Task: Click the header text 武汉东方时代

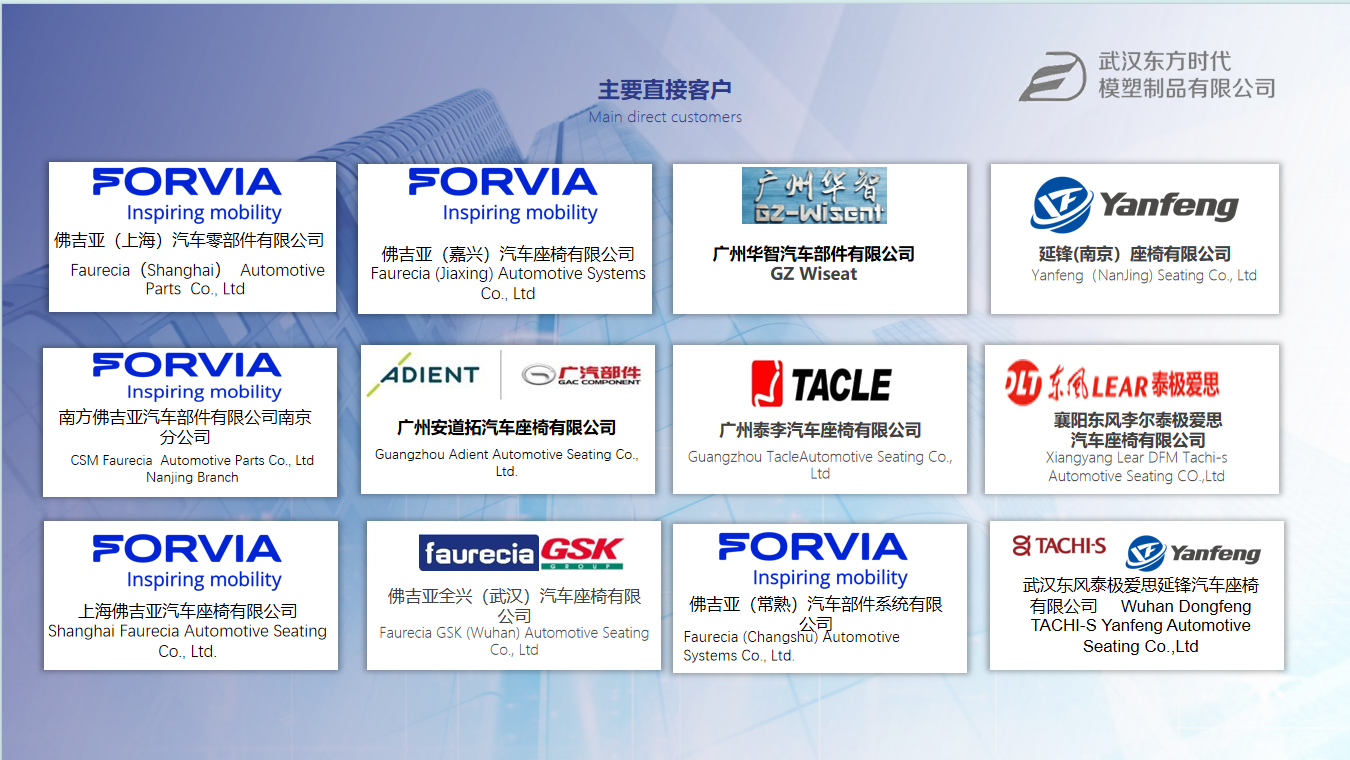Action: [1164, 62]
